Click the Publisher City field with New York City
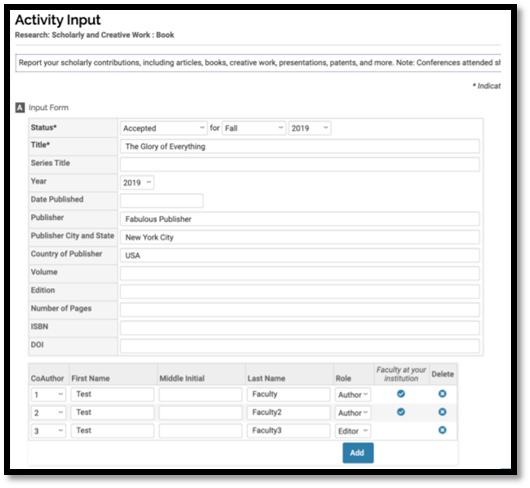This screenshot has height=488, width=530. 300,237
